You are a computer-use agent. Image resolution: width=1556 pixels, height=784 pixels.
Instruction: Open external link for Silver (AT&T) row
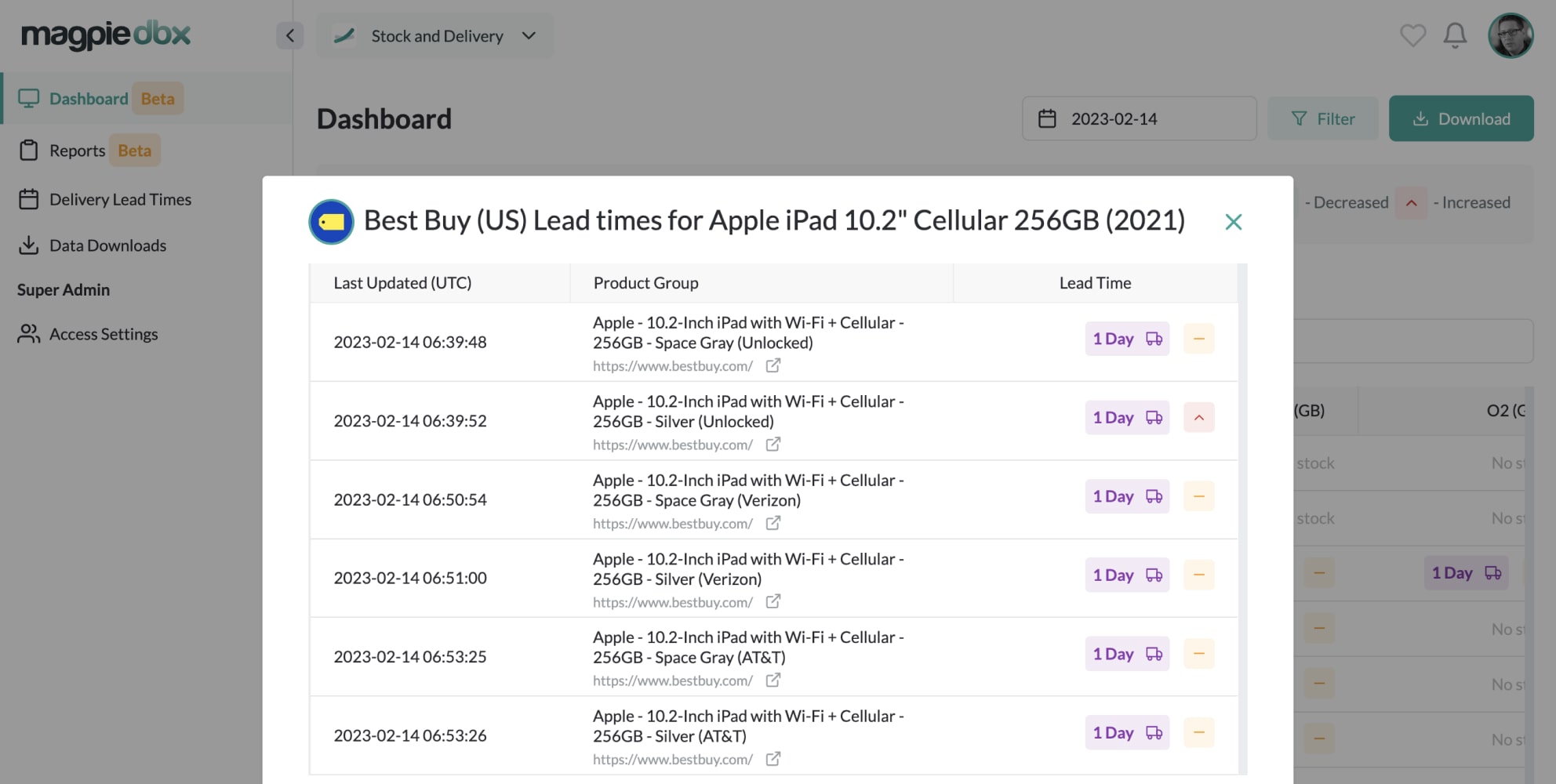pos(773,759)
